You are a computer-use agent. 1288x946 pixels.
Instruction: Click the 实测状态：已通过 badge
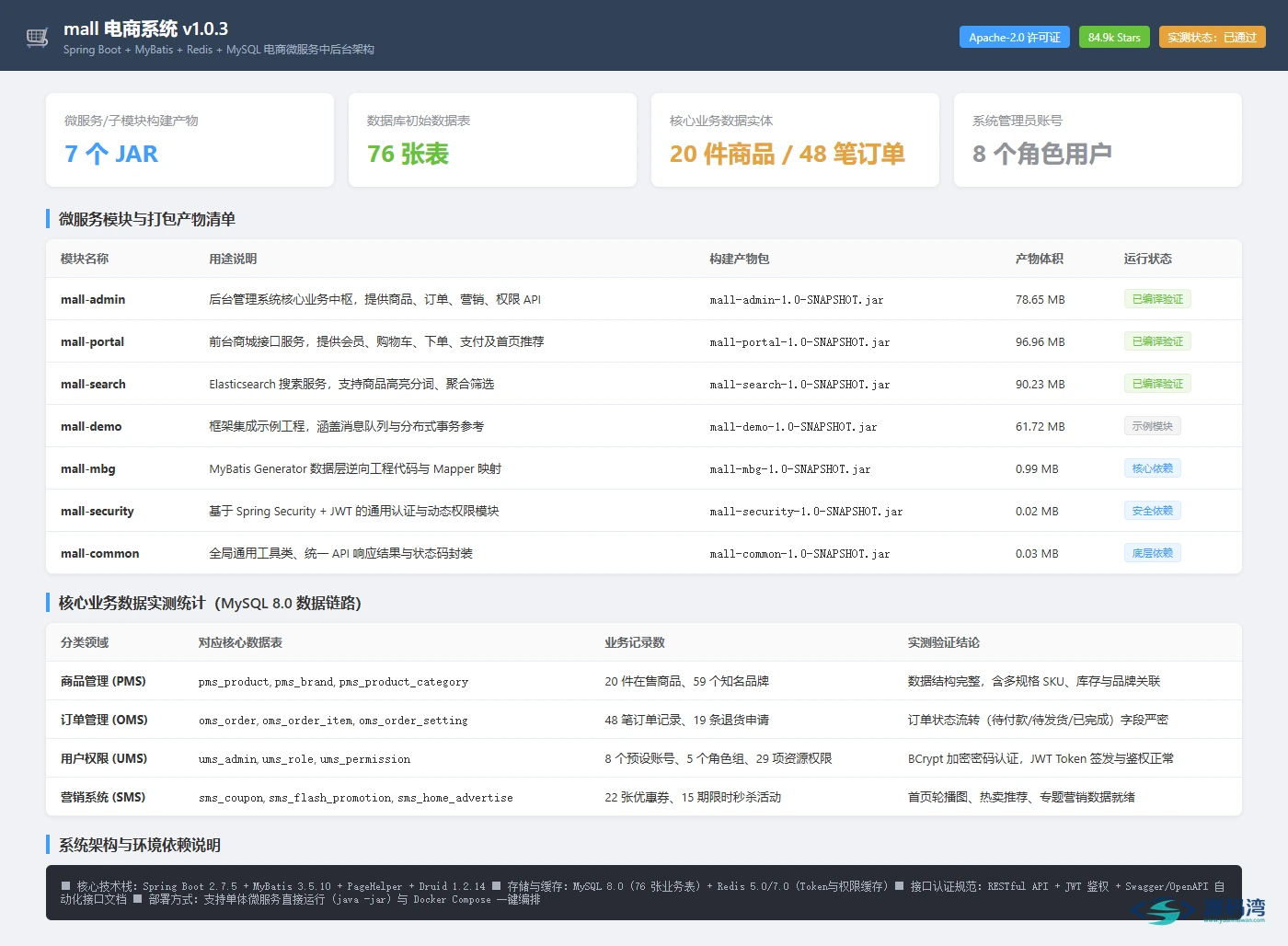pyautogui.click(x=1212, y=37)
